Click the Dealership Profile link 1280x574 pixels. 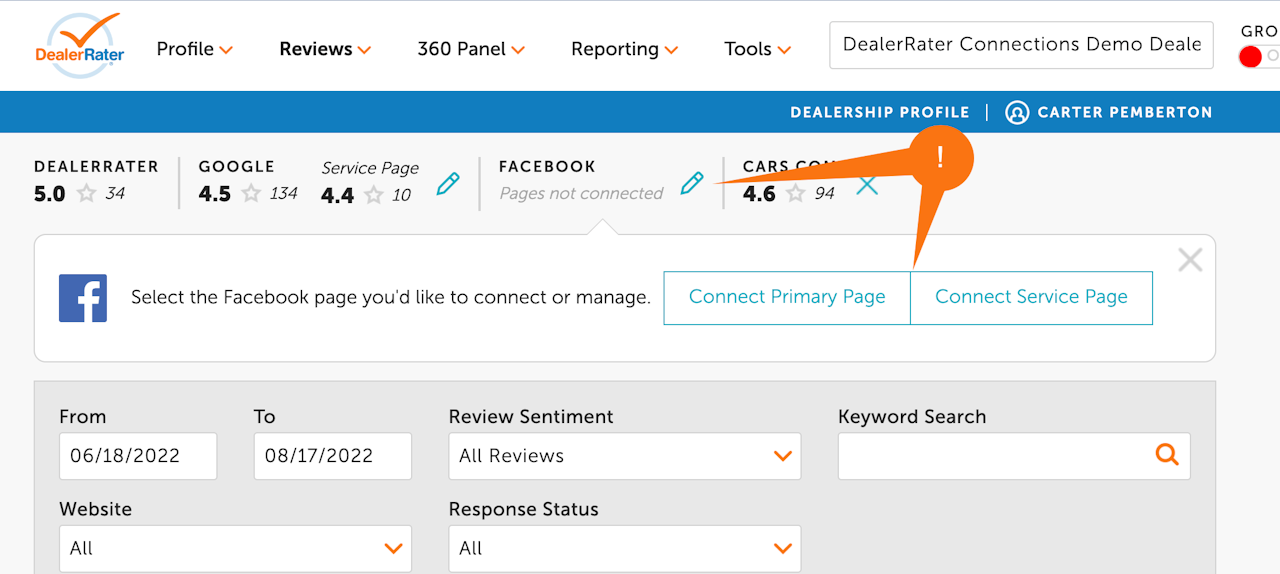click(x=879, y=113)
